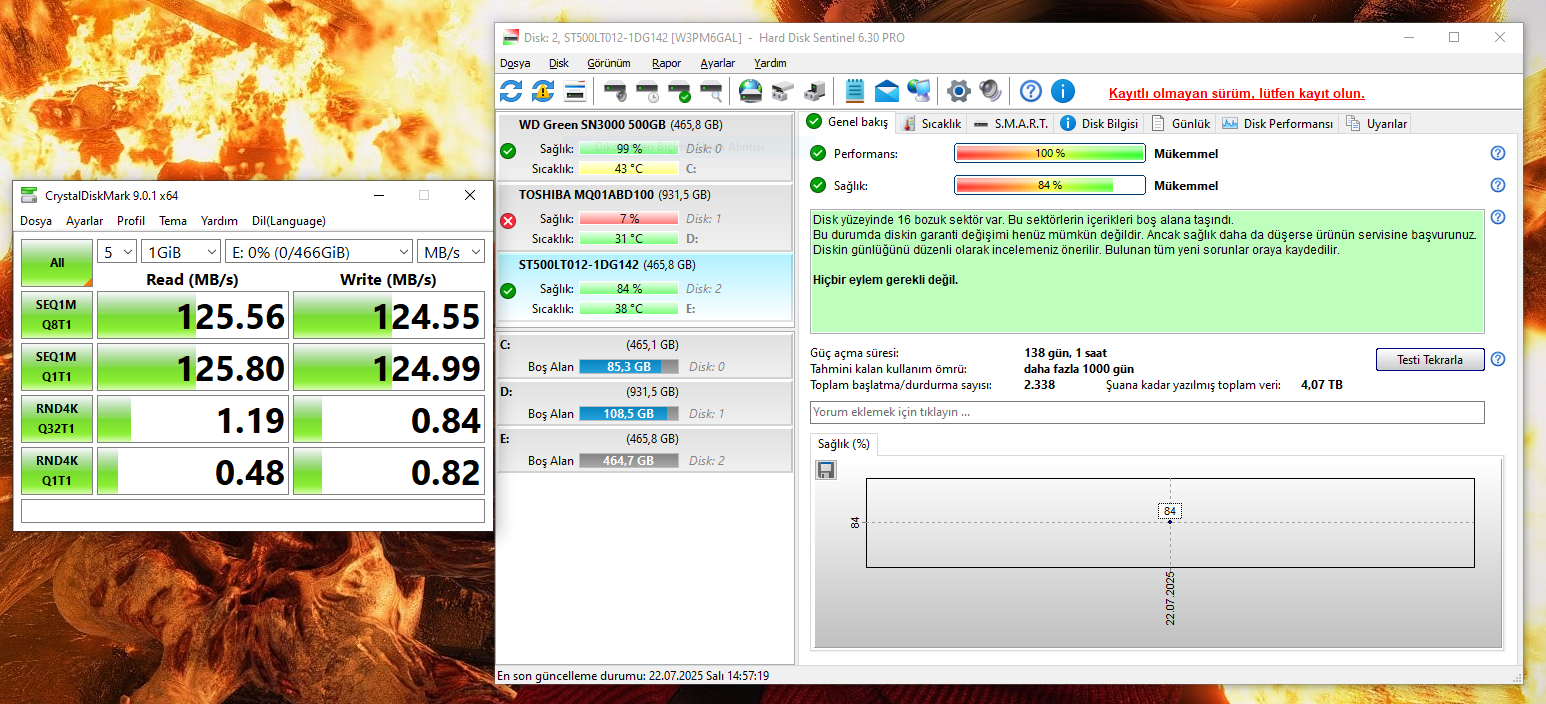Open Dil(Language) menu in CrystalDiskMark

pos(289,221)
